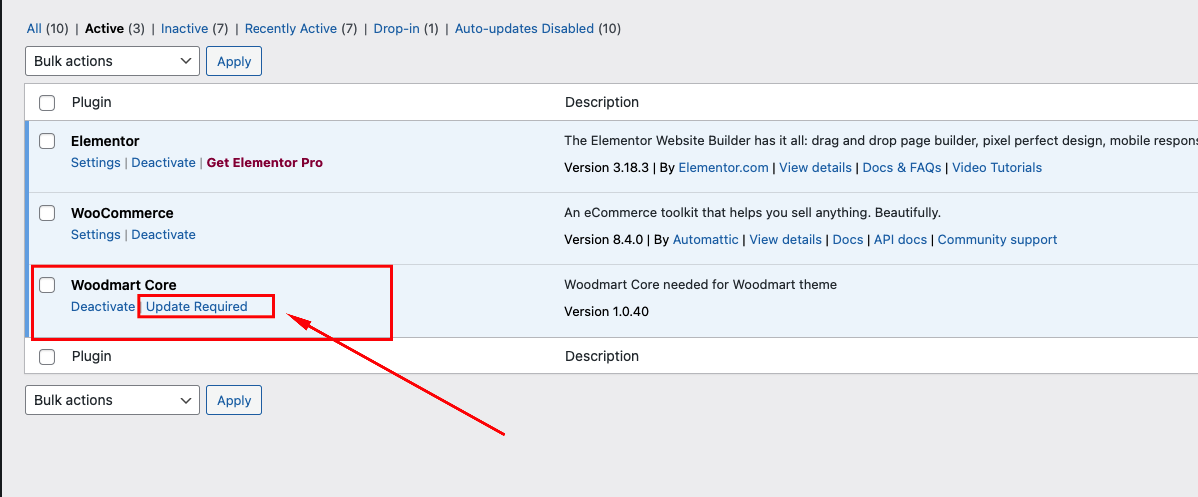The height and width of the screenshot is (497, 1198).
Task: Open WooCommerce Community support link
Action: pos(998,239)
